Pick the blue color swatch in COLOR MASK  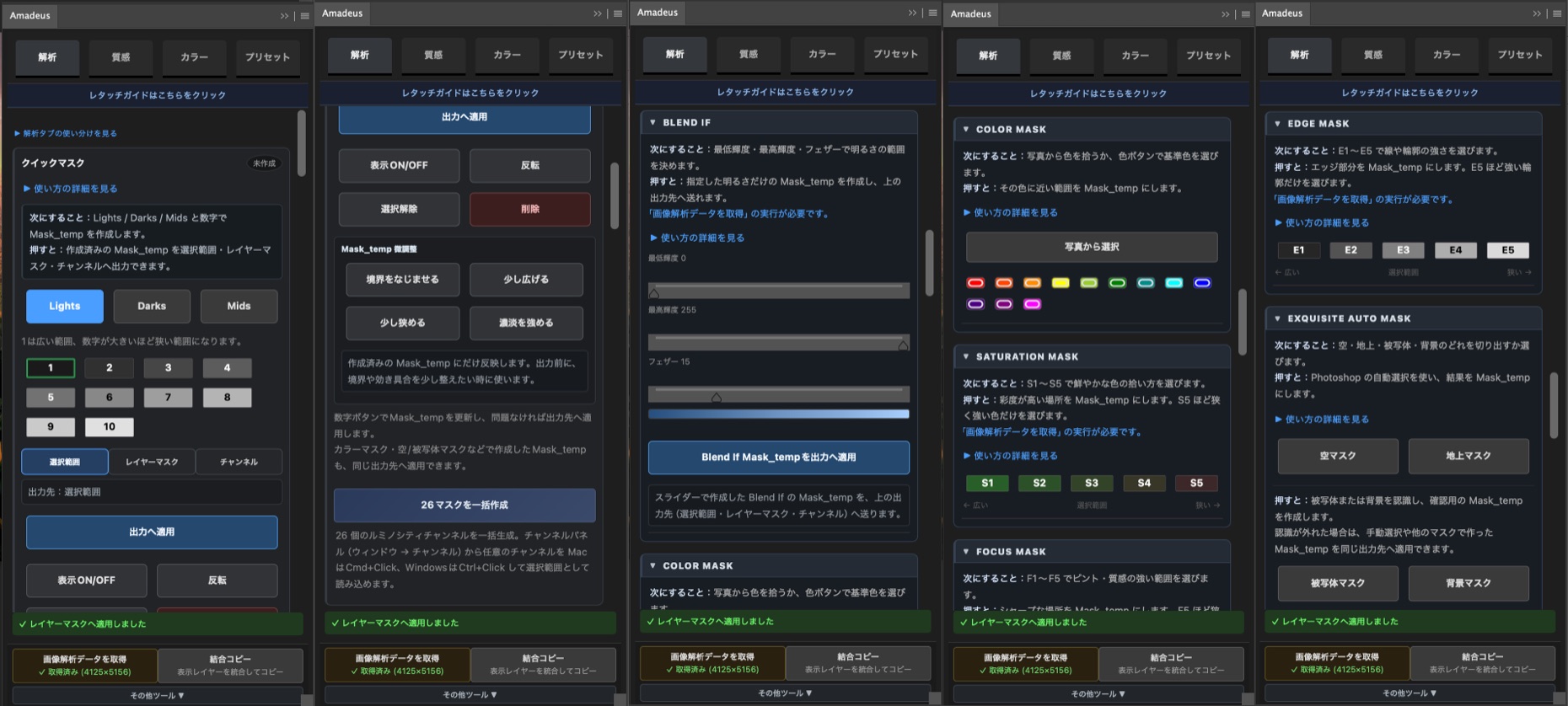1202,283
